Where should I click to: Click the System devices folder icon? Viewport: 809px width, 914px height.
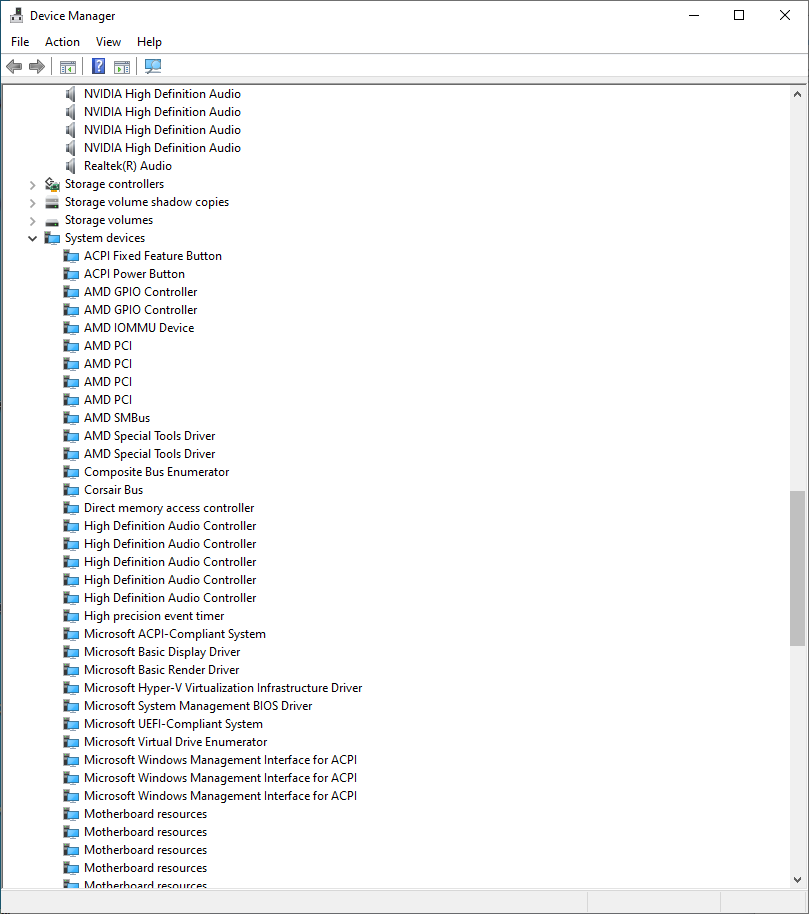pyautogui.click(x=52, y=238)
